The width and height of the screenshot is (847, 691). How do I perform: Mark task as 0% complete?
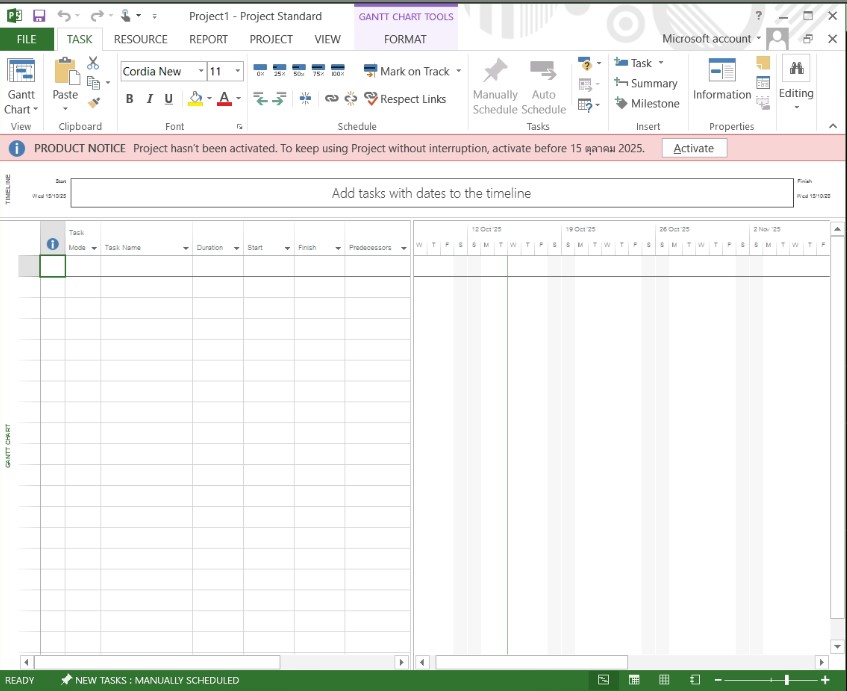click(x=260, y=71)
